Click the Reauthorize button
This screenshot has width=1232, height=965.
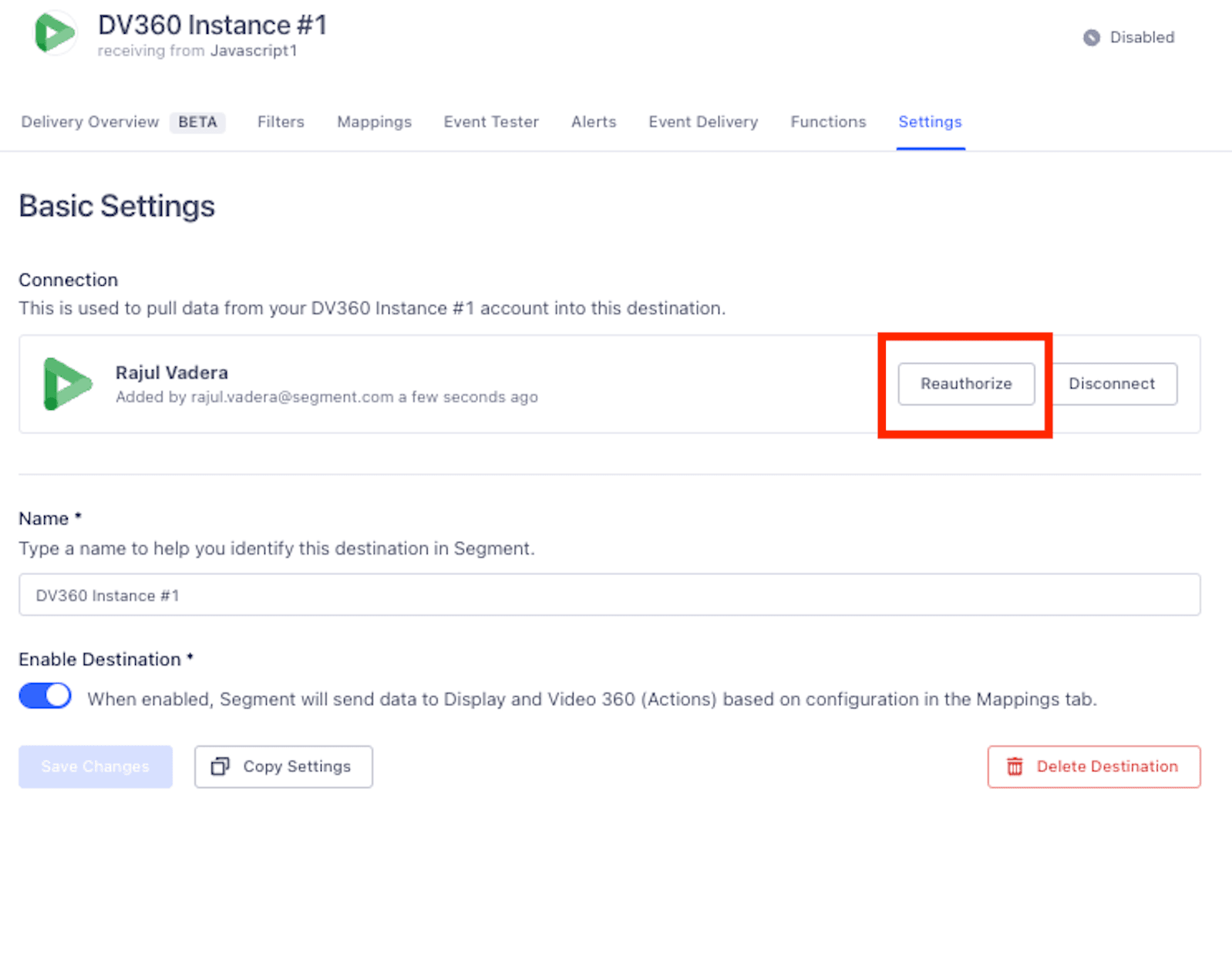[966, 384]
